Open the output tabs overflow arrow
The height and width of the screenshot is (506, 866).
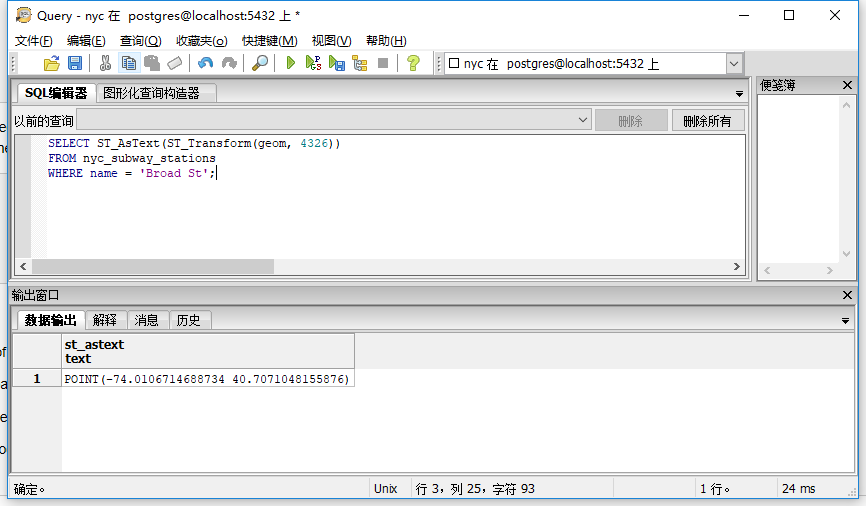(x=845, y=321)
